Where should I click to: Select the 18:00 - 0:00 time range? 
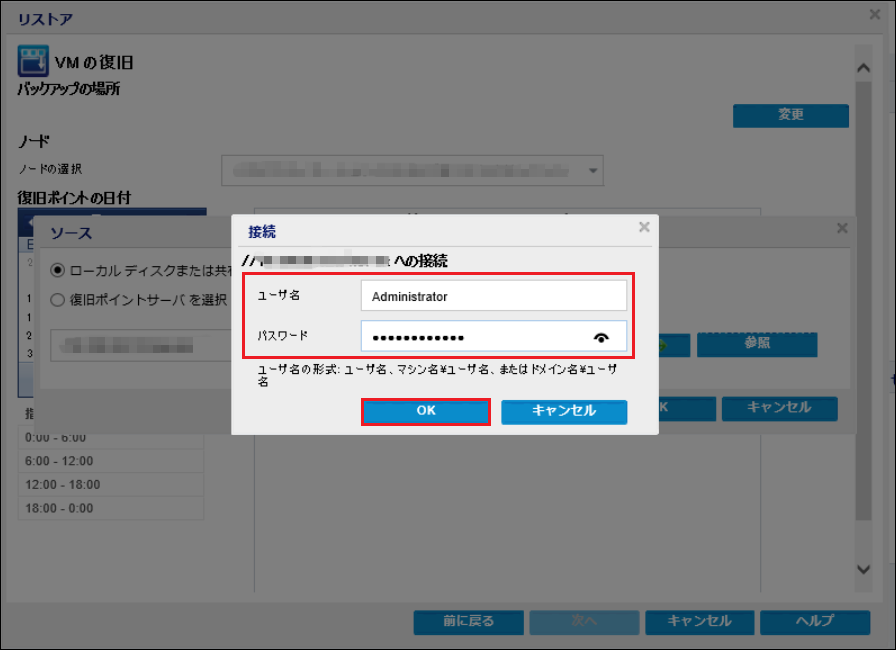pyautogui.click(x=111, y=508)
